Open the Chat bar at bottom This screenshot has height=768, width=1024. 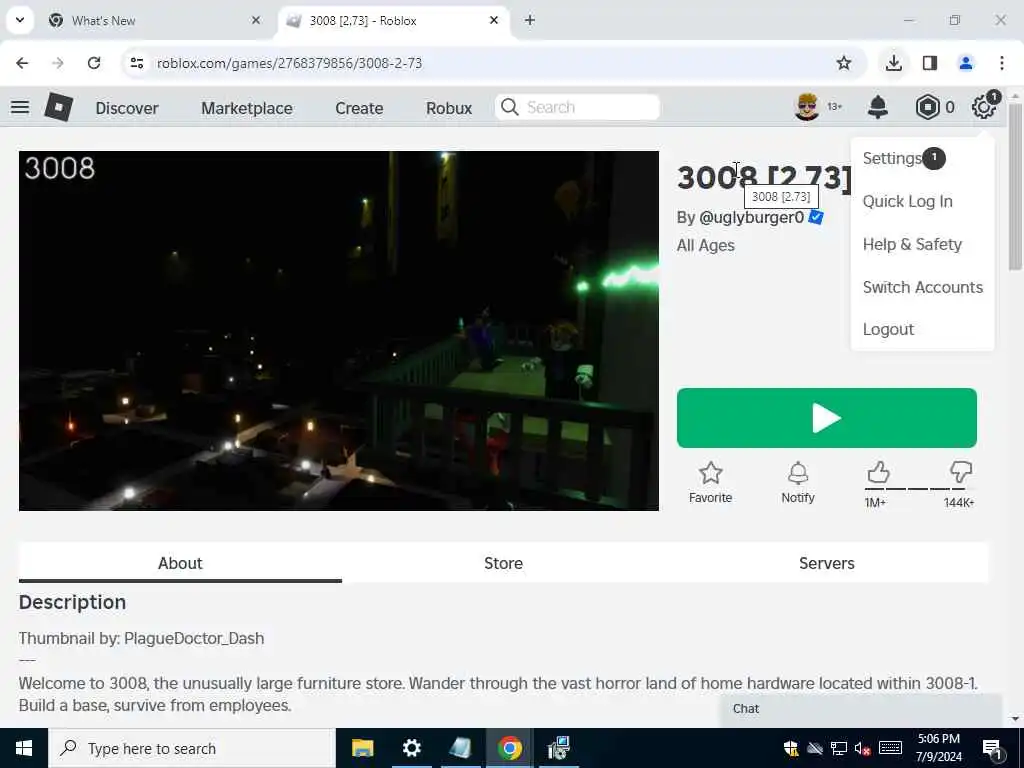[861, 709]
